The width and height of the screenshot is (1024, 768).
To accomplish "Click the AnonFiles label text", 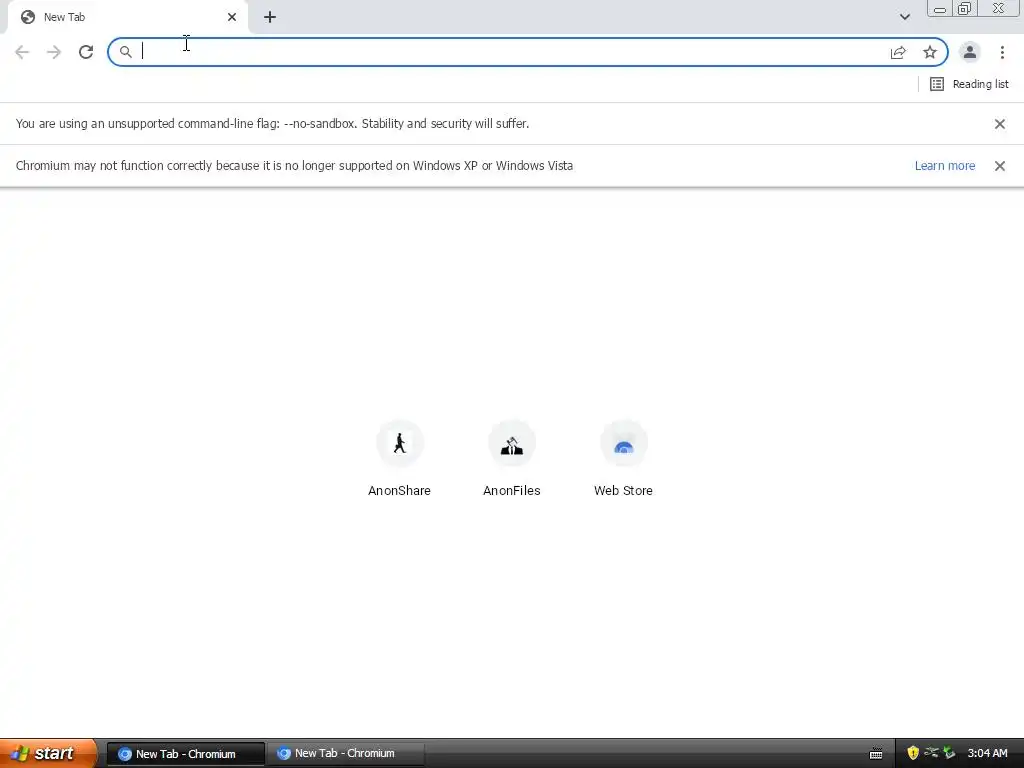I will tap(512, 490).
